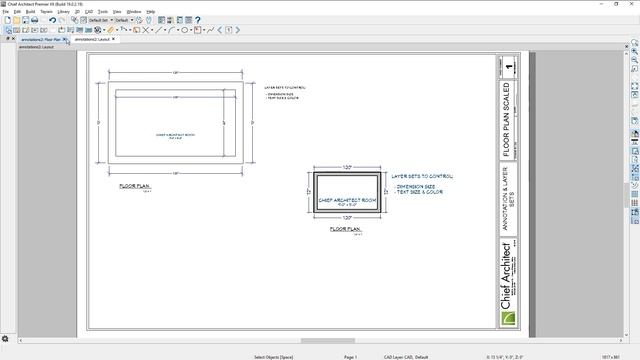Close the annotations2 Floor Plan tab
The width and height of the screenshot is (640, 360).
point(64,39)
